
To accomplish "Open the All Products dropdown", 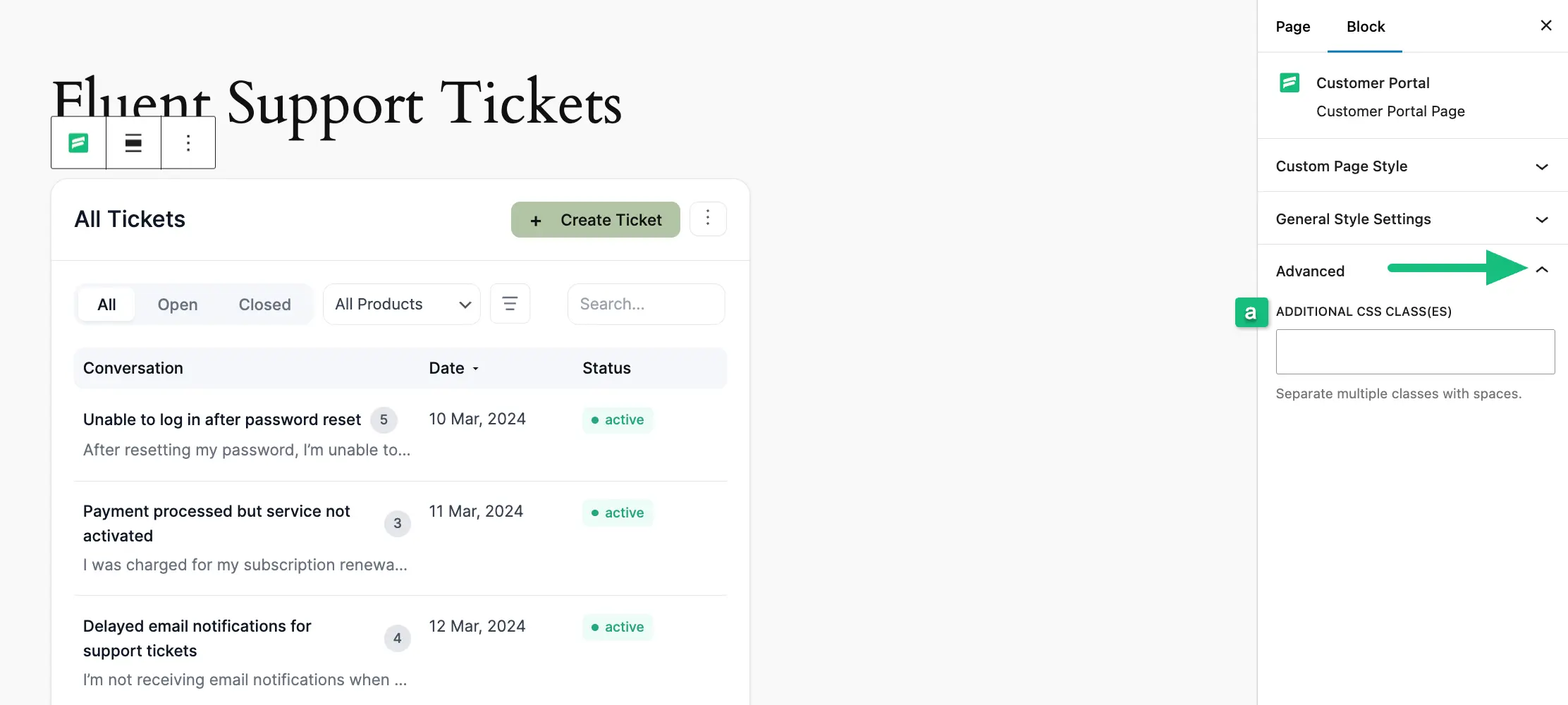I will [x=402, y=305].
